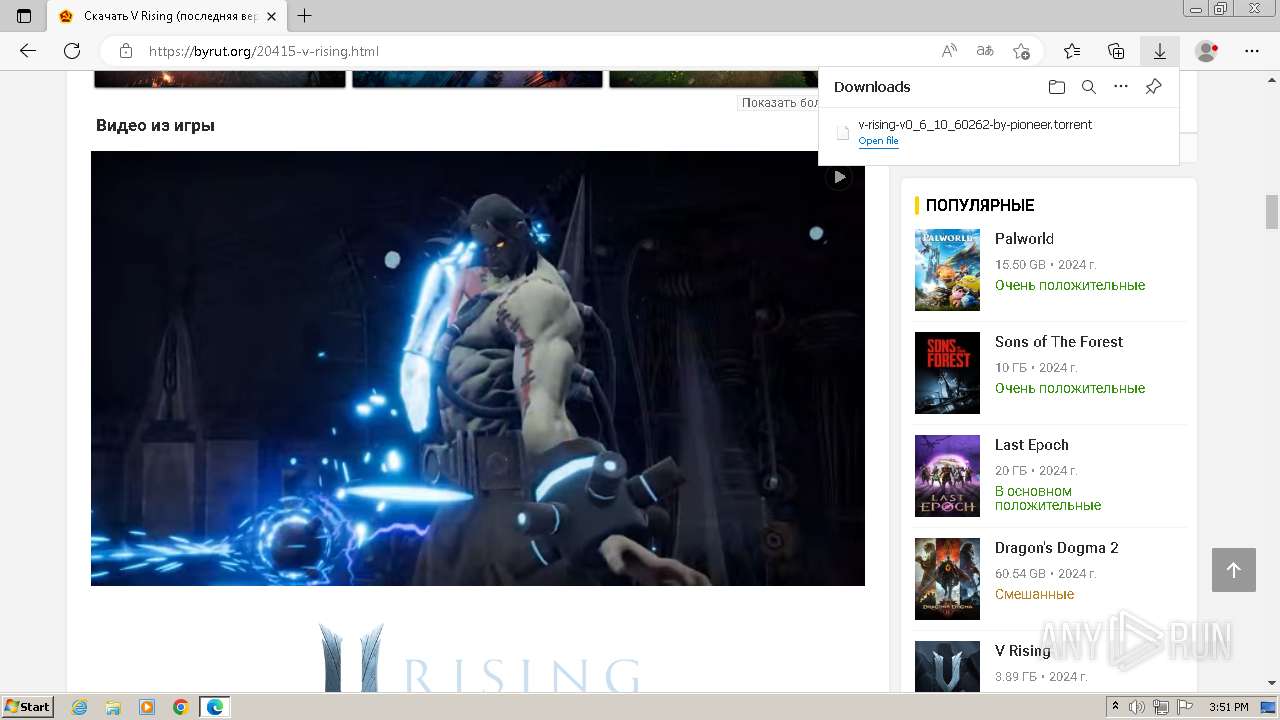Open more options in Downloads panel
Screen dimensions: 1280x720
[x=1121, y=87]
